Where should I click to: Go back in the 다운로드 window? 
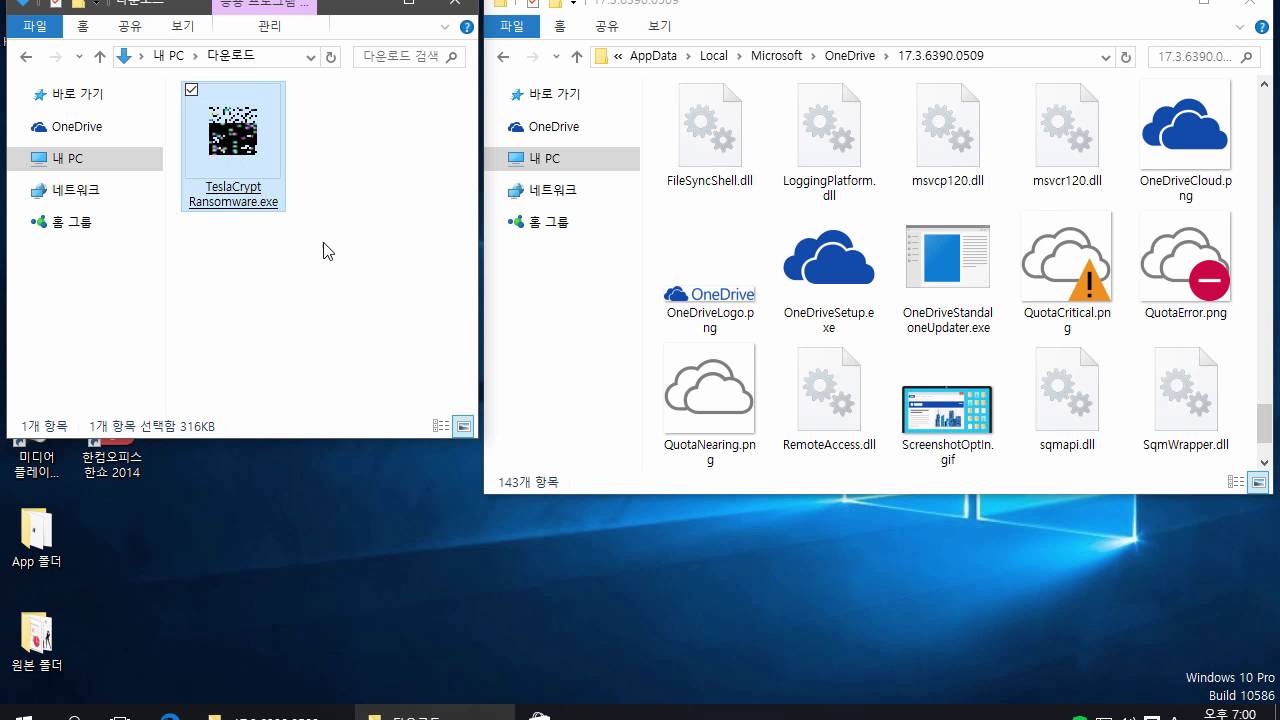coord(27,57)
